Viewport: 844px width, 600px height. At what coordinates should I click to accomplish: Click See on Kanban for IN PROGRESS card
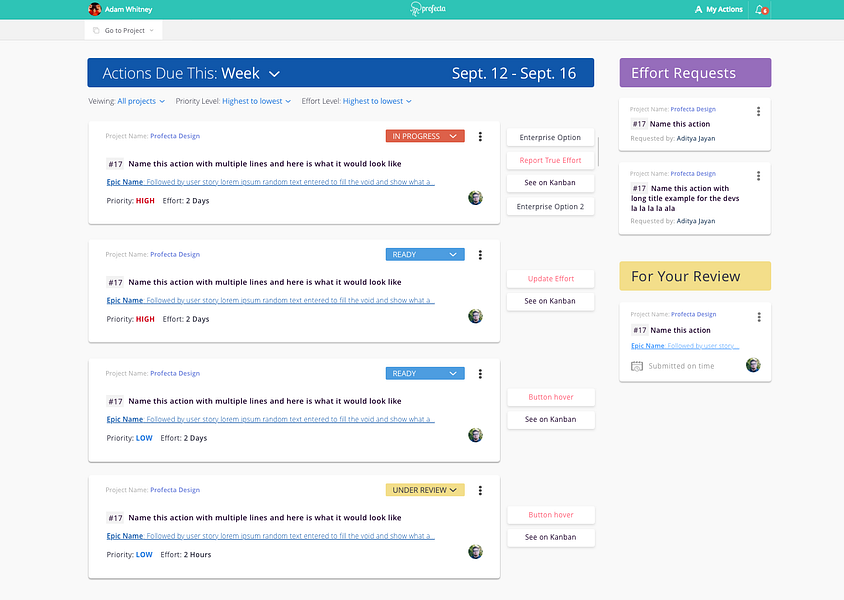[x=550, y=183]
